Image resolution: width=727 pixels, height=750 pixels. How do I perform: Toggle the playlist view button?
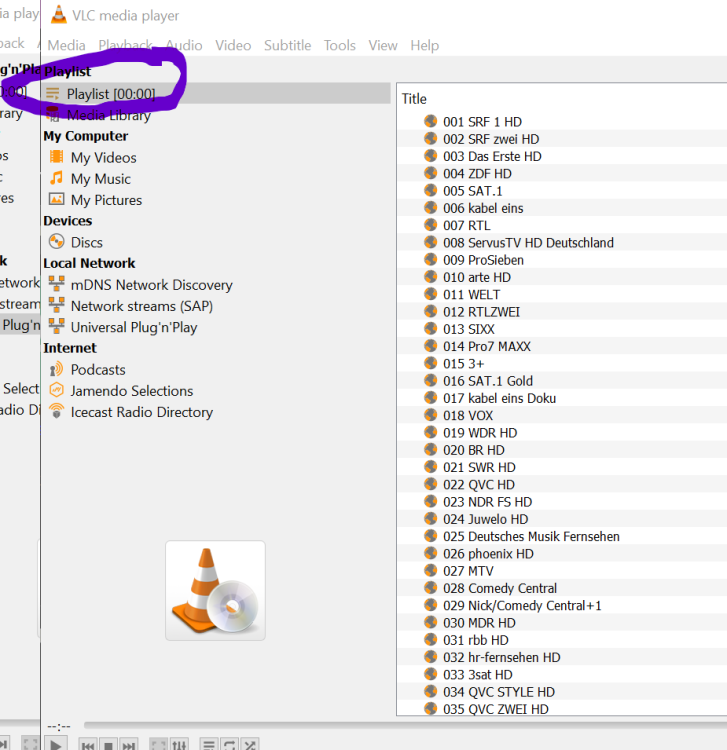[x=209, y=745]
